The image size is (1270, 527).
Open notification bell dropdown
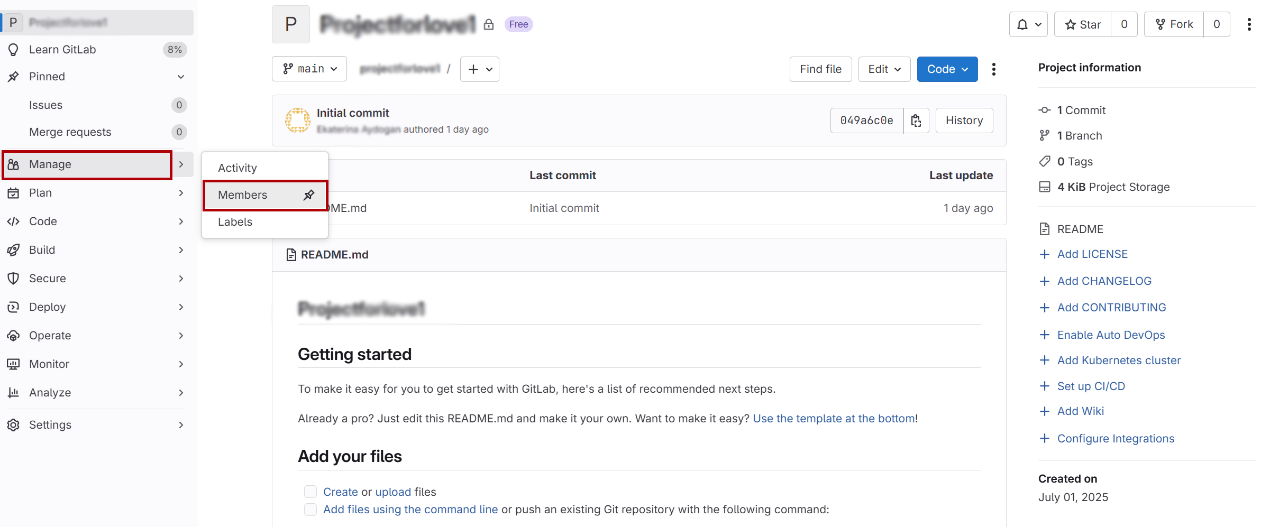point(1029,25)
